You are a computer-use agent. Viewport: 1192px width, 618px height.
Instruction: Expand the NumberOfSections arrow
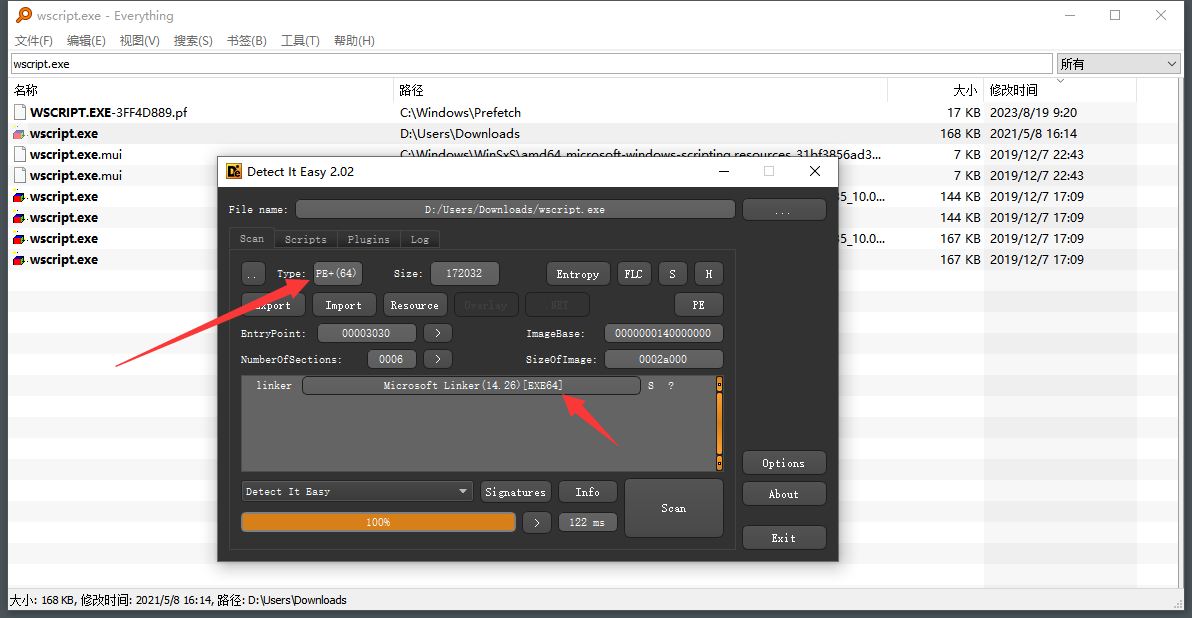pyautogui.click(x=437, y=358)
